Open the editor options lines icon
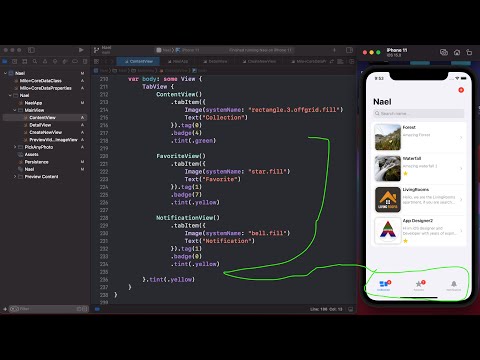 click(340, 61)
